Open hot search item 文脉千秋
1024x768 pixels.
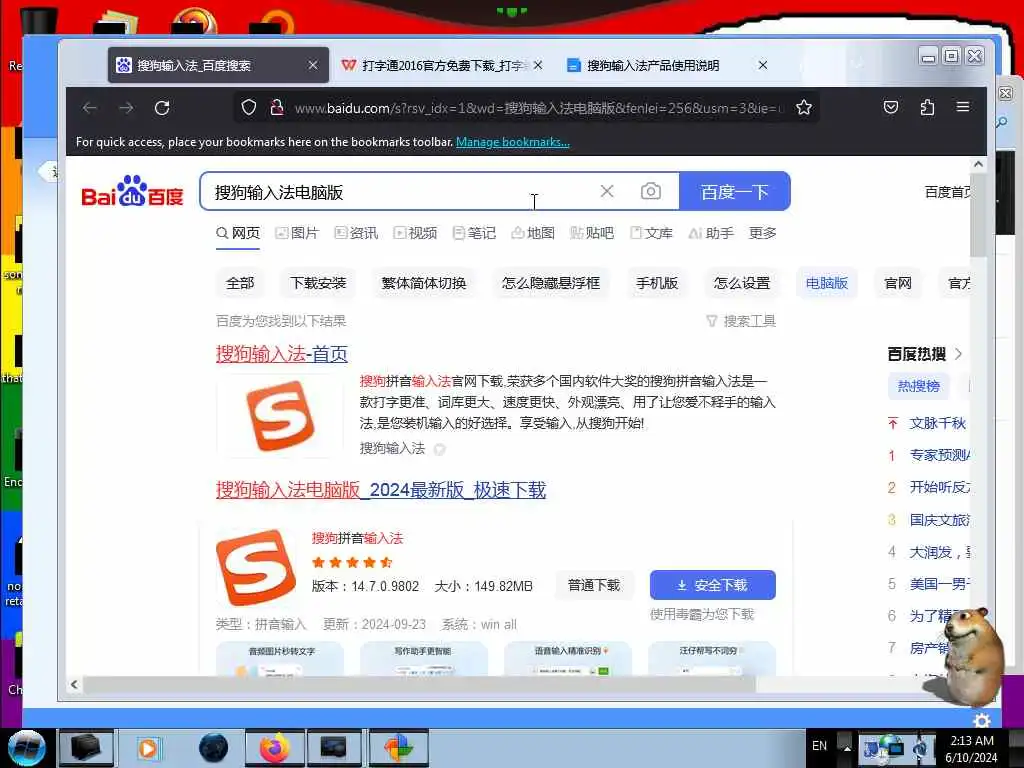pyautogui.click(x=937, y=423)
